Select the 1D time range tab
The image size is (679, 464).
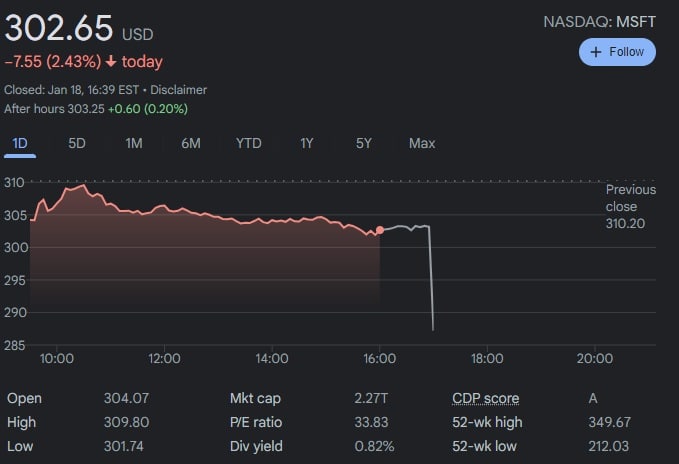[20, 143]
